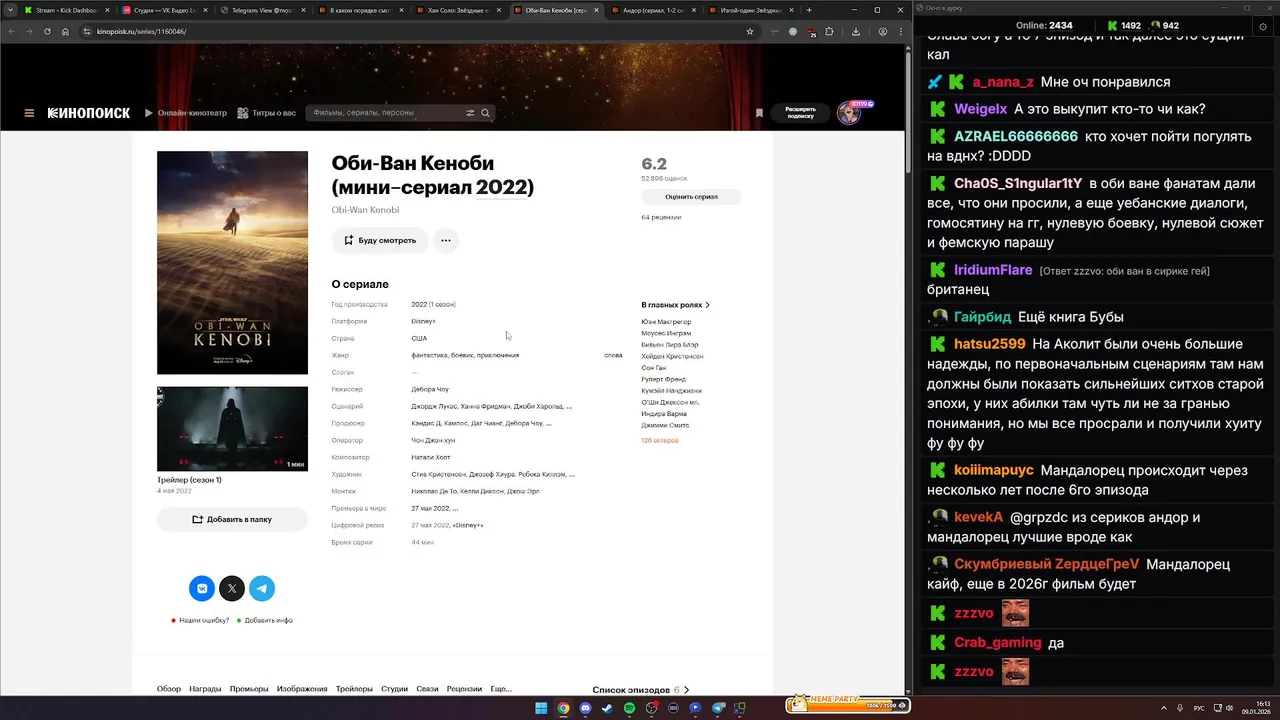1280x720 pixels.
Task: Click the Буду смотреть button
Action: 380,240
